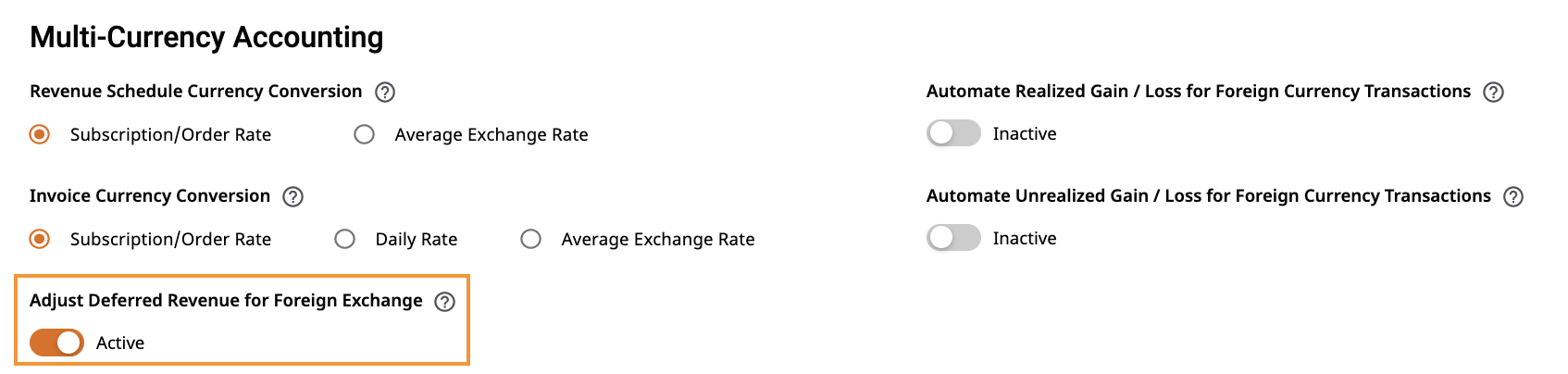The height and width of the screenshot is (374, 1568).
Task: Click the Multi-Currency Accounting heading
Action: click(x=206, y=37)
